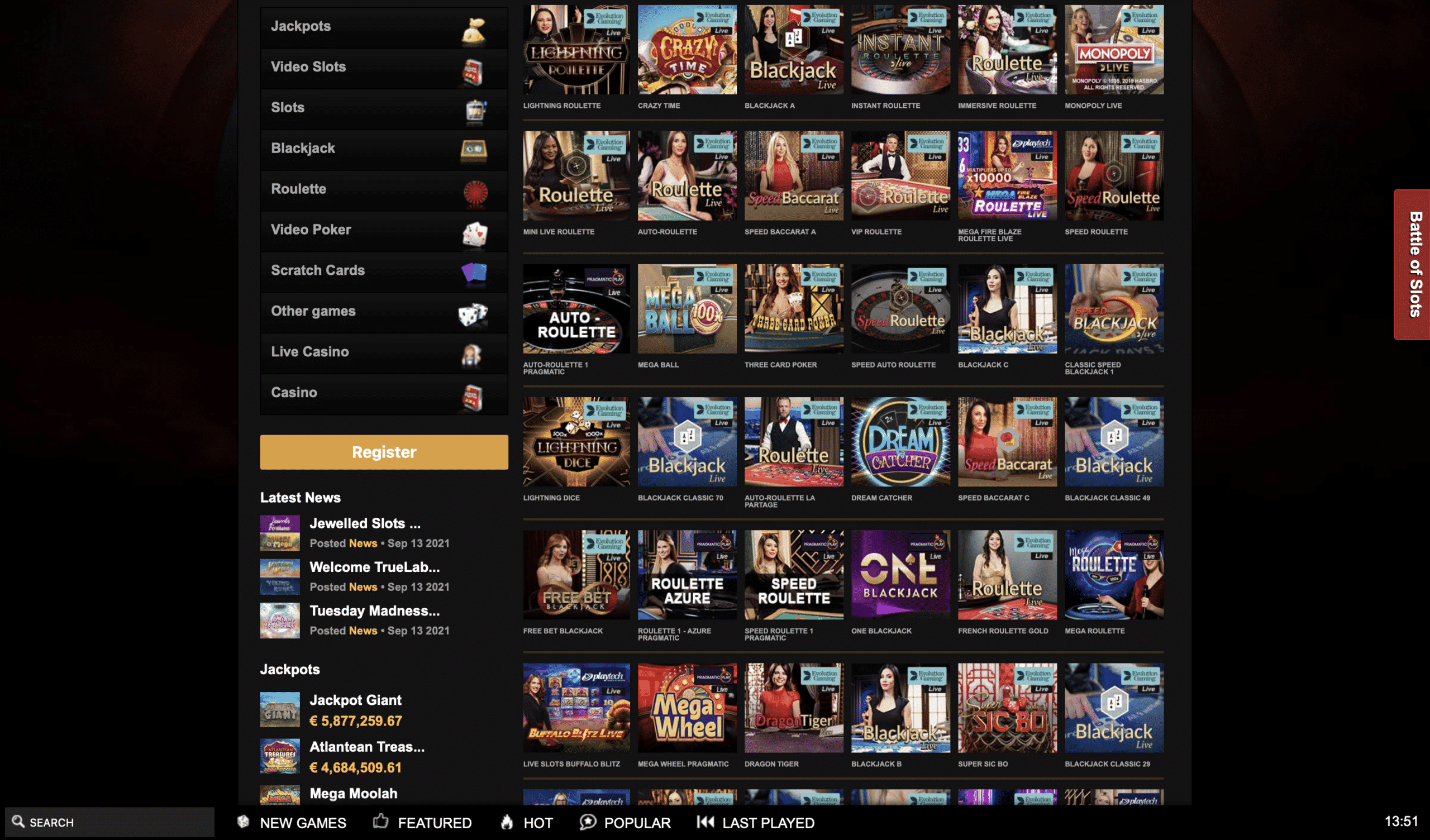Click the 'VIP ROULETTE' game caption

pos(876,232)
